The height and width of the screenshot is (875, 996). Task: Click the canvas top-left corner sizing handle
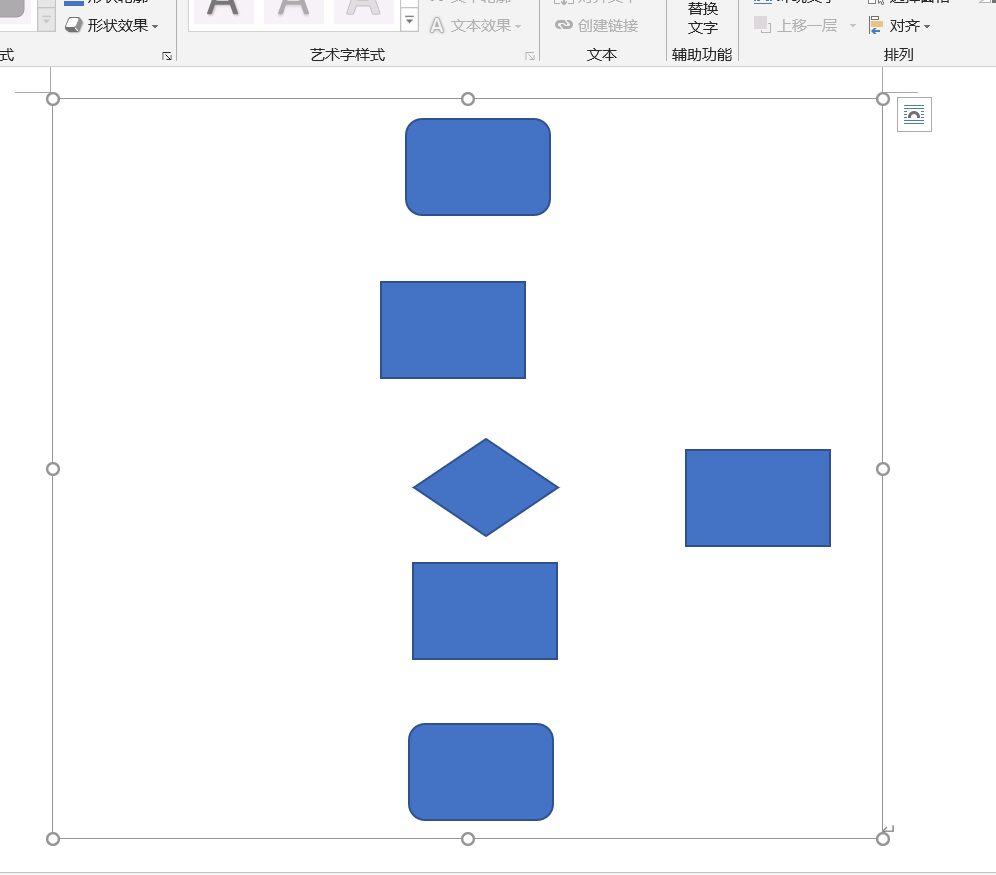coord(53,99)
